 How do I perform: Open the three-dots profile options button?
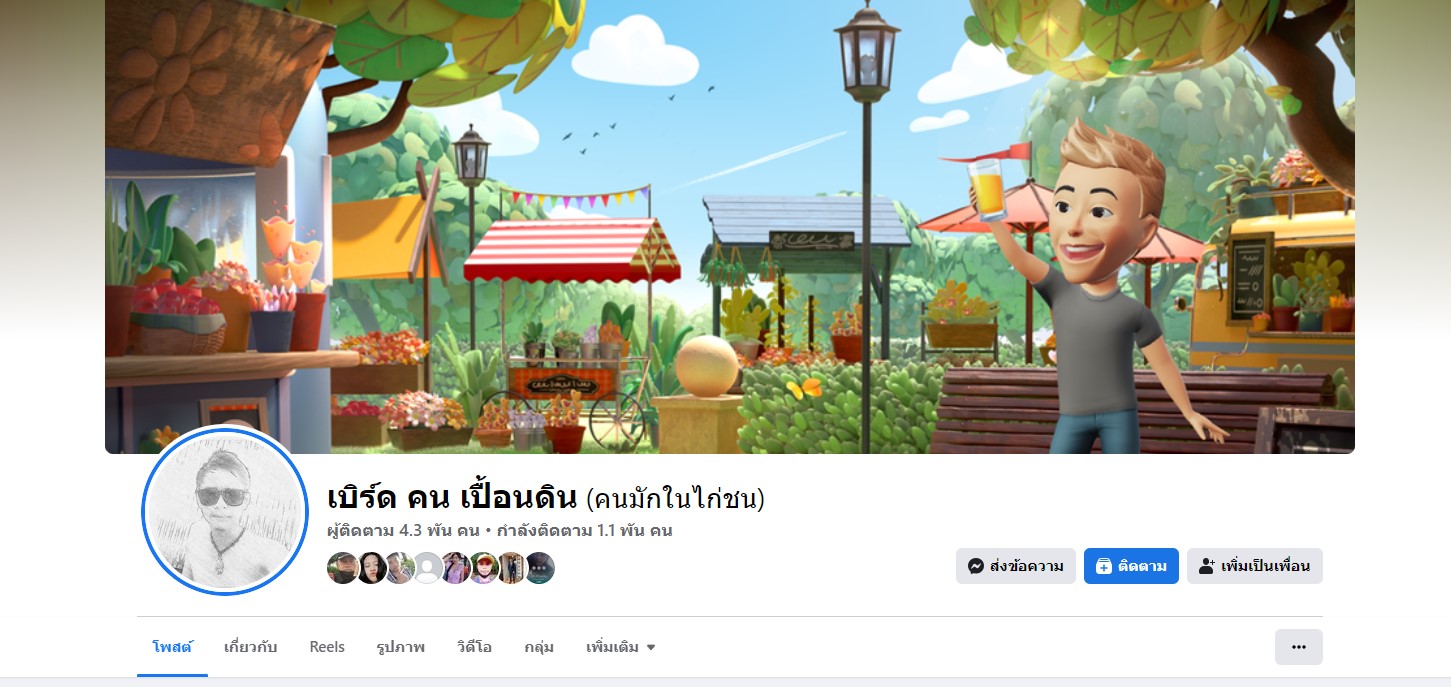point(1298,647)
